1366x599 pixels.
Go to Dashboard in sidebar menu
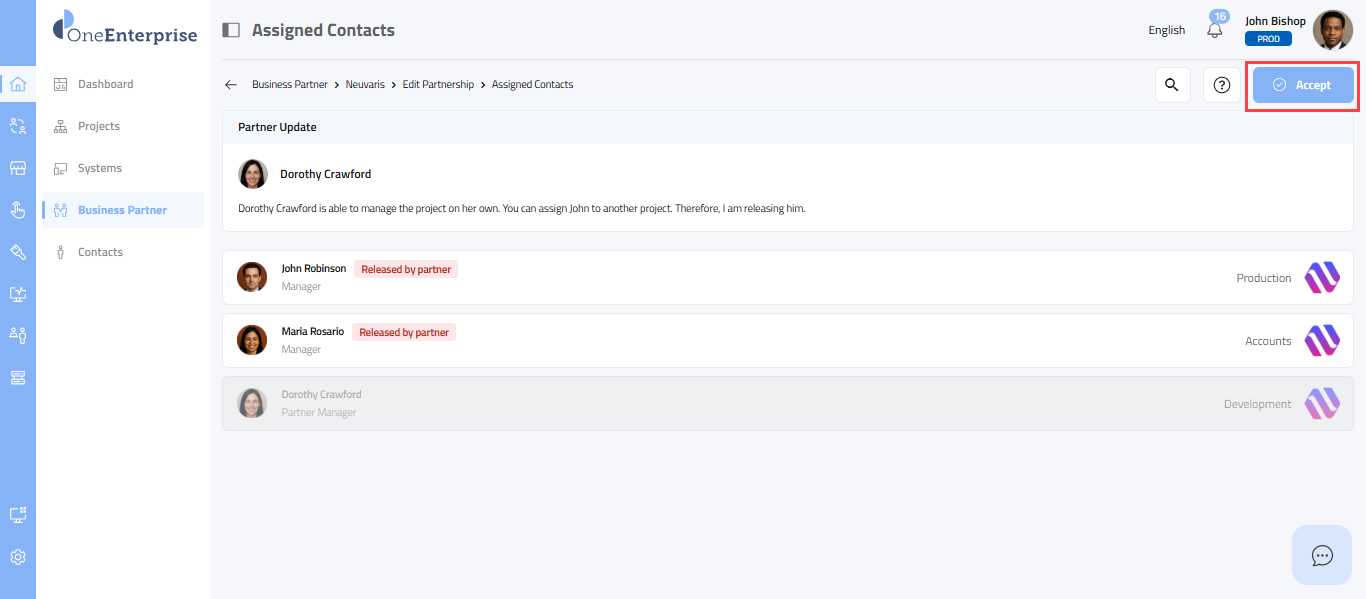pos(105,84)
